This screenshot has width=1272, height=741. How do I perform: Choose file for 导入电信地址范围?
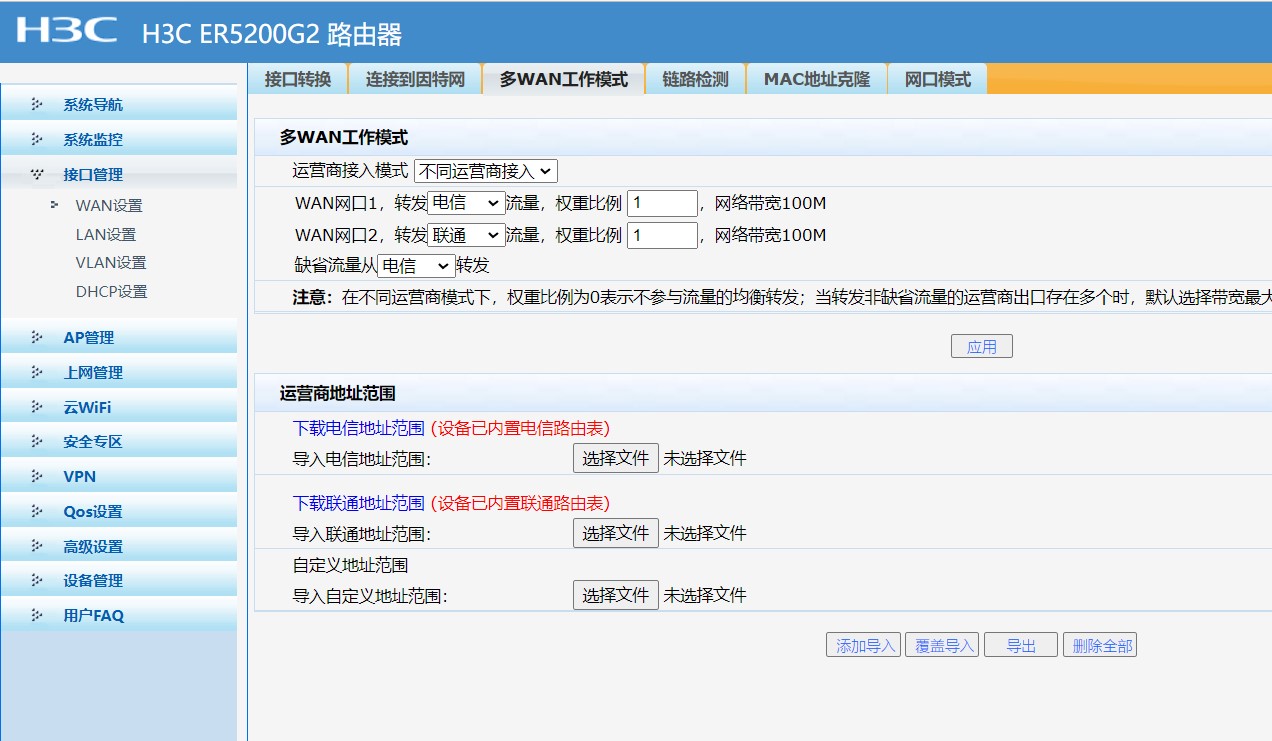click(616, 458)
